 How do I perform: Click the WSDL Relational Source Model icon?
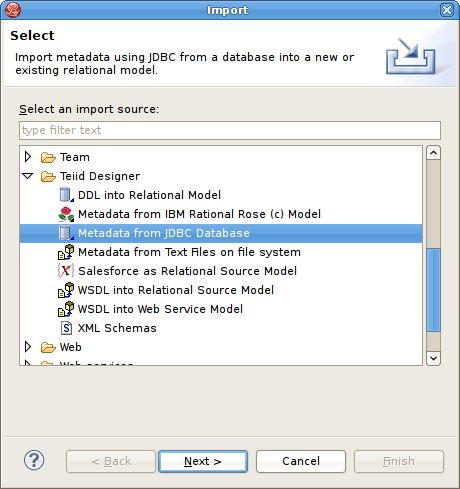click(66, 290)
